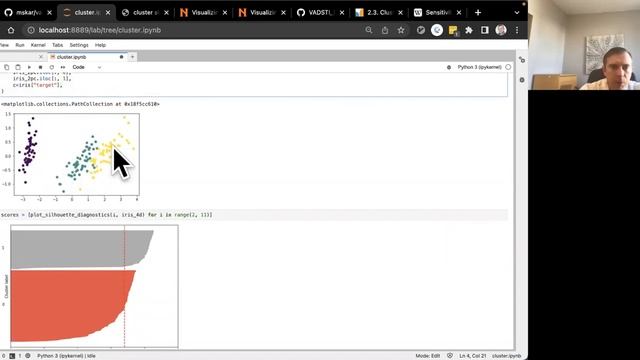
Task: Open the Settings menu
Action: [x=79, y=45]
